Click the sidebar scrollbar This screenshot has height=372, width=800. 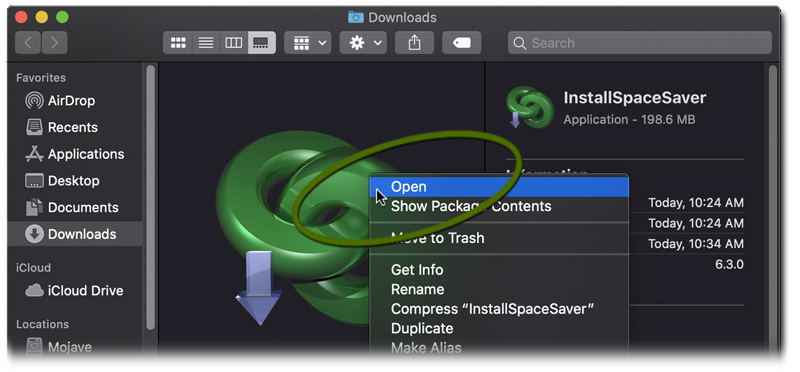(x=151, y=196)
